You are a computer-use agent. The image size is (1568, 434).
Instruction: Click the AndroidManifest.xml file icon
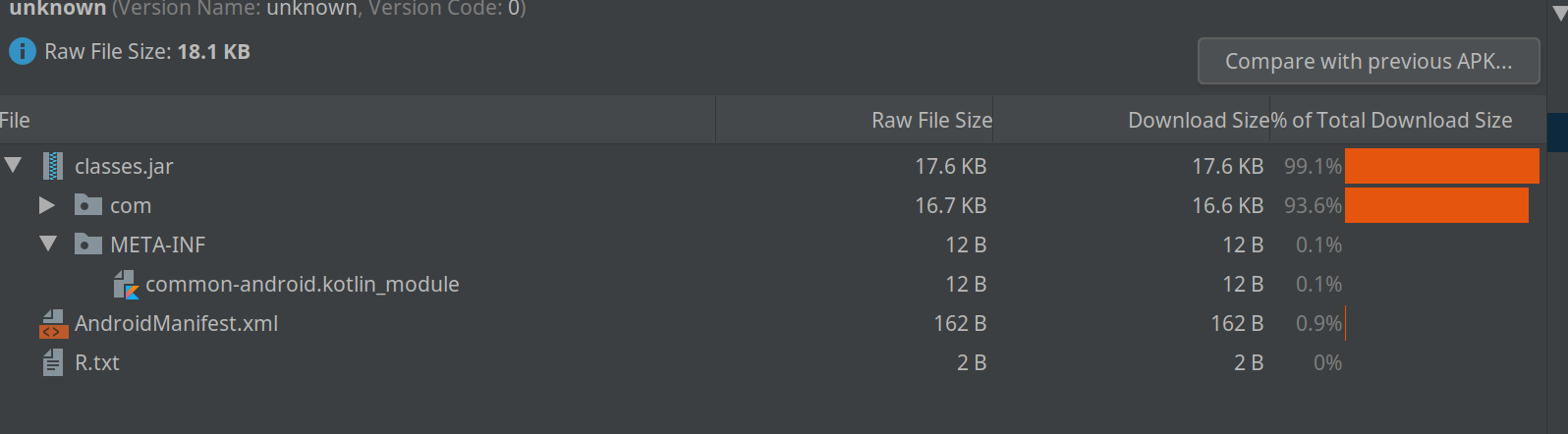click(x=53, y=324)
